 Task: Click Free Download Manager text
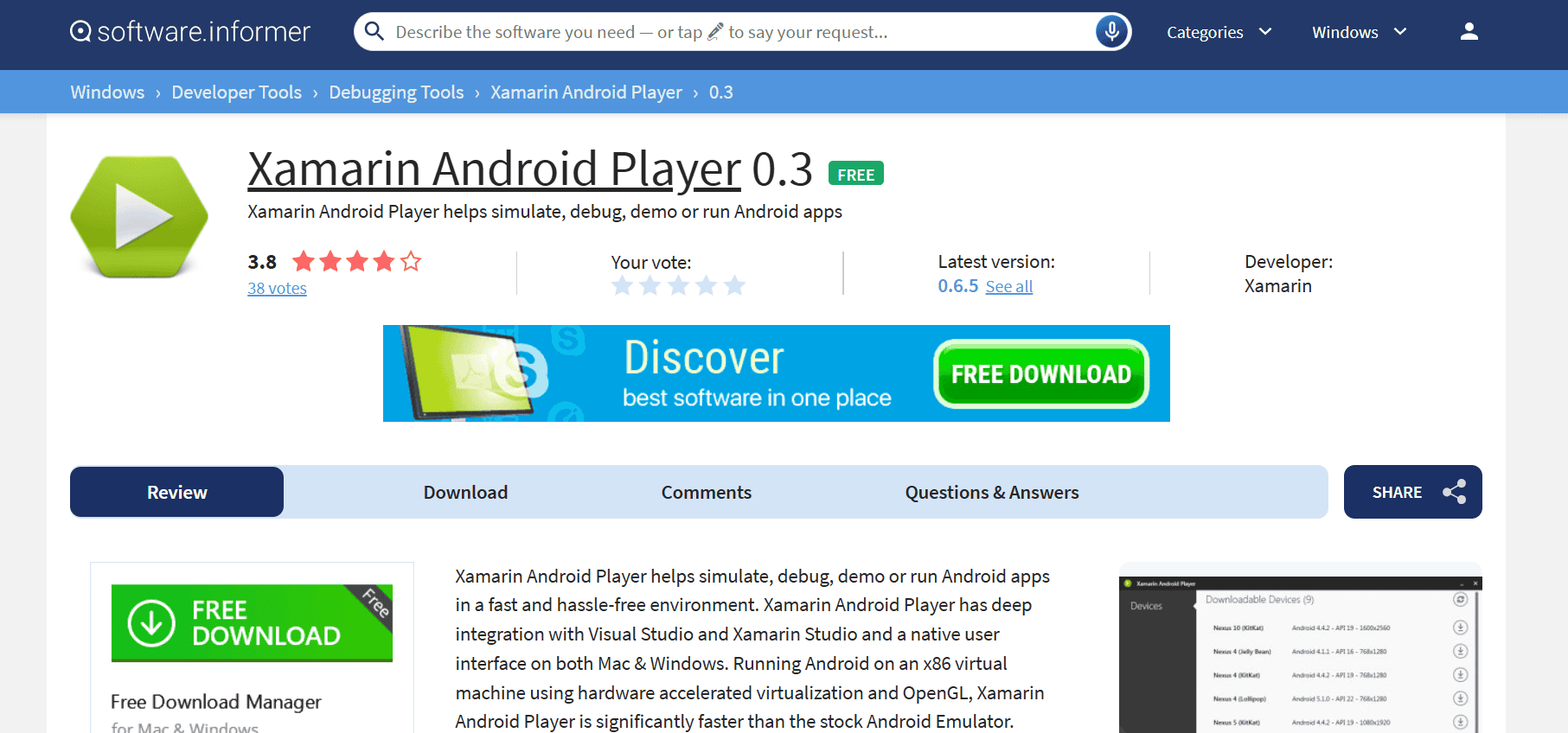point(216,702)
